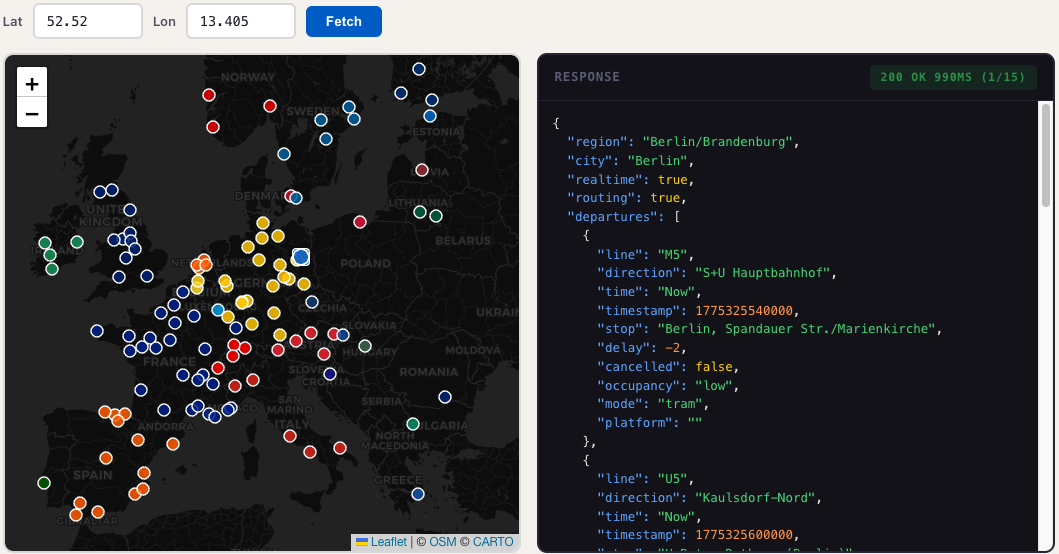Click the Lon input field
Image resolution: width=1059 pixels, height=554 pixels.
pyautogui.click(x=241, y=21)
